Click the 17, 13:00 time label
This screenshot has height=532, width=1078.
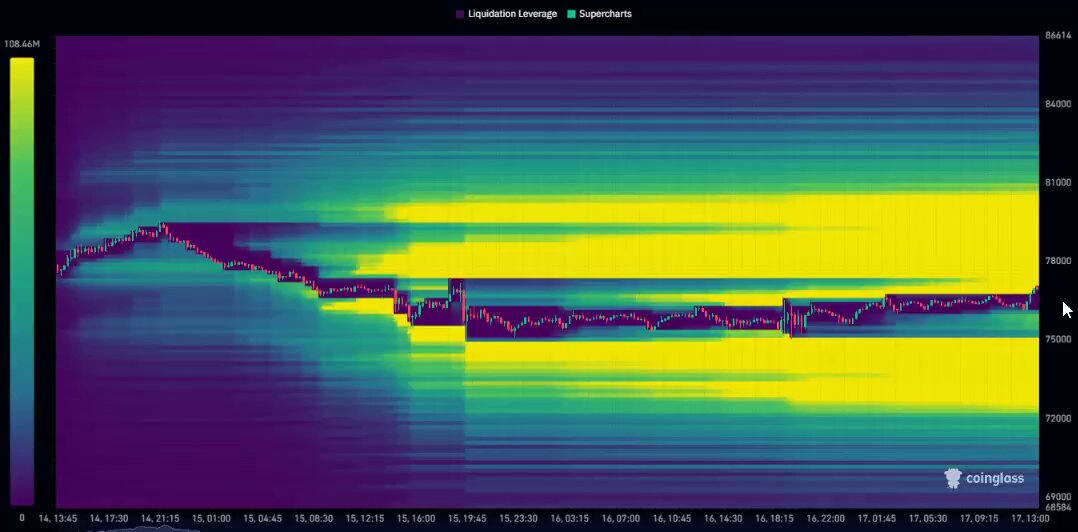tap(1030, 518)
